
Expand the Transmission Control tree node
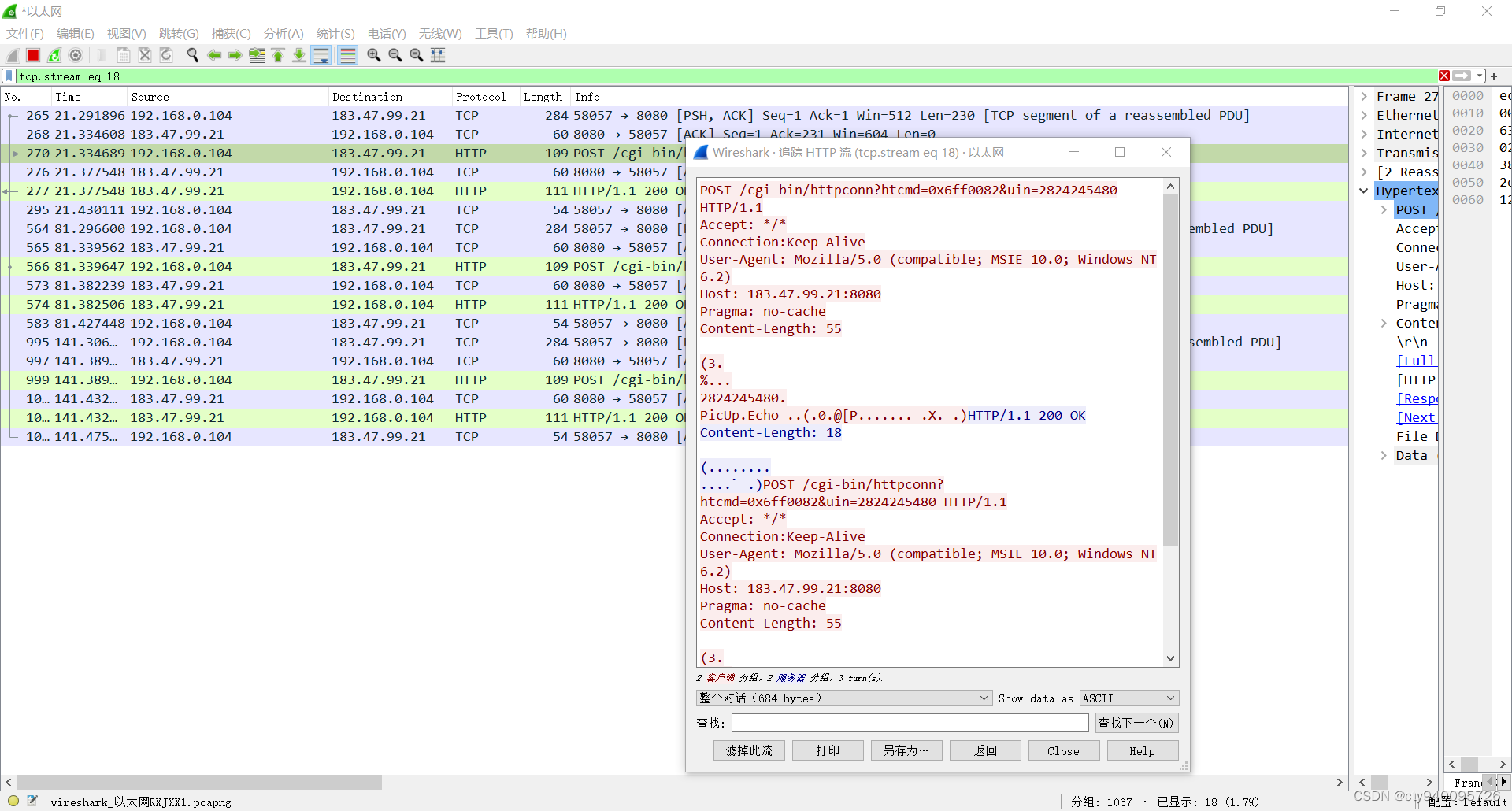click(x=1364, y=154)
